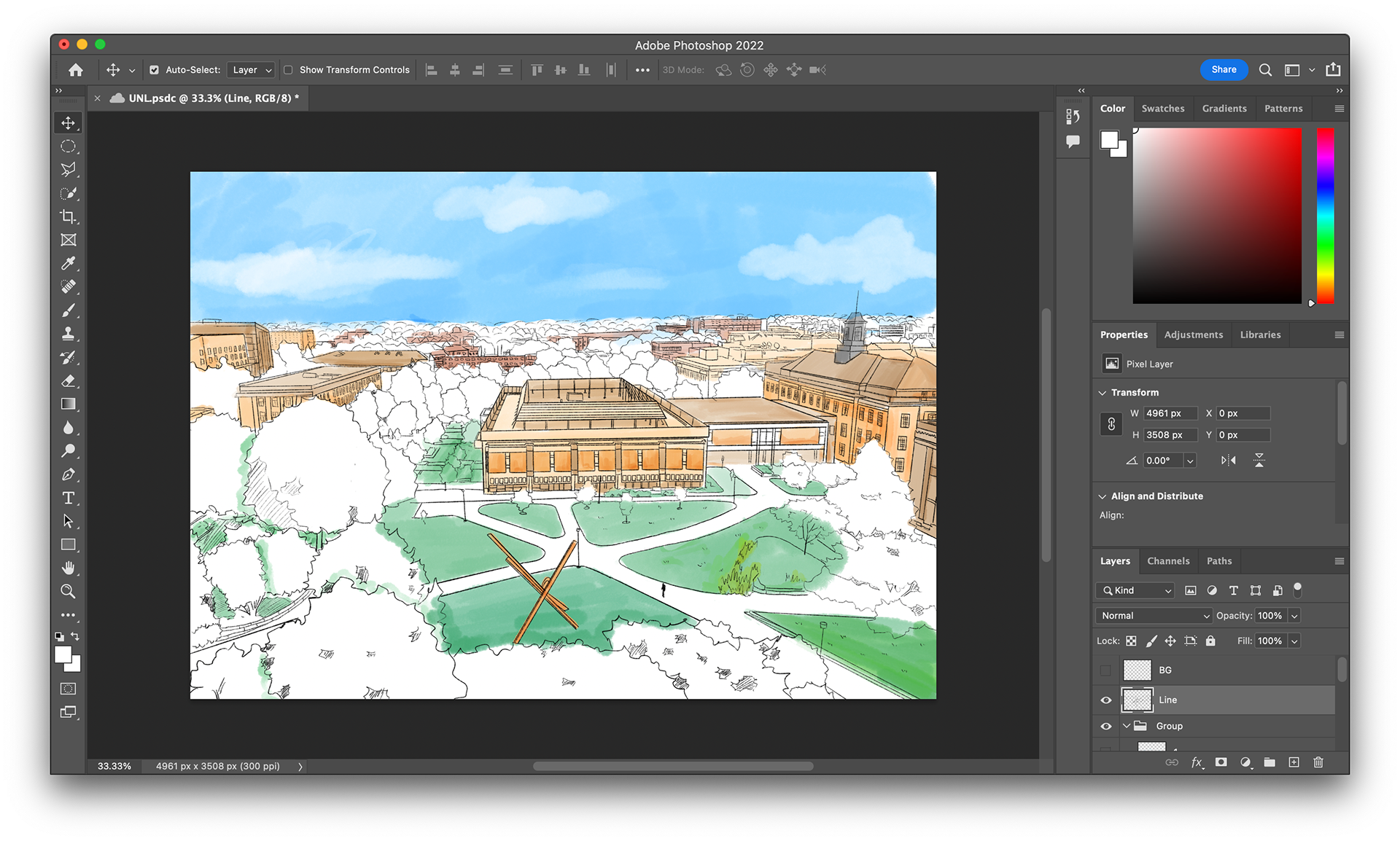Select the Type tool
The image size is (1400, 841).
(x=69, y=498)
